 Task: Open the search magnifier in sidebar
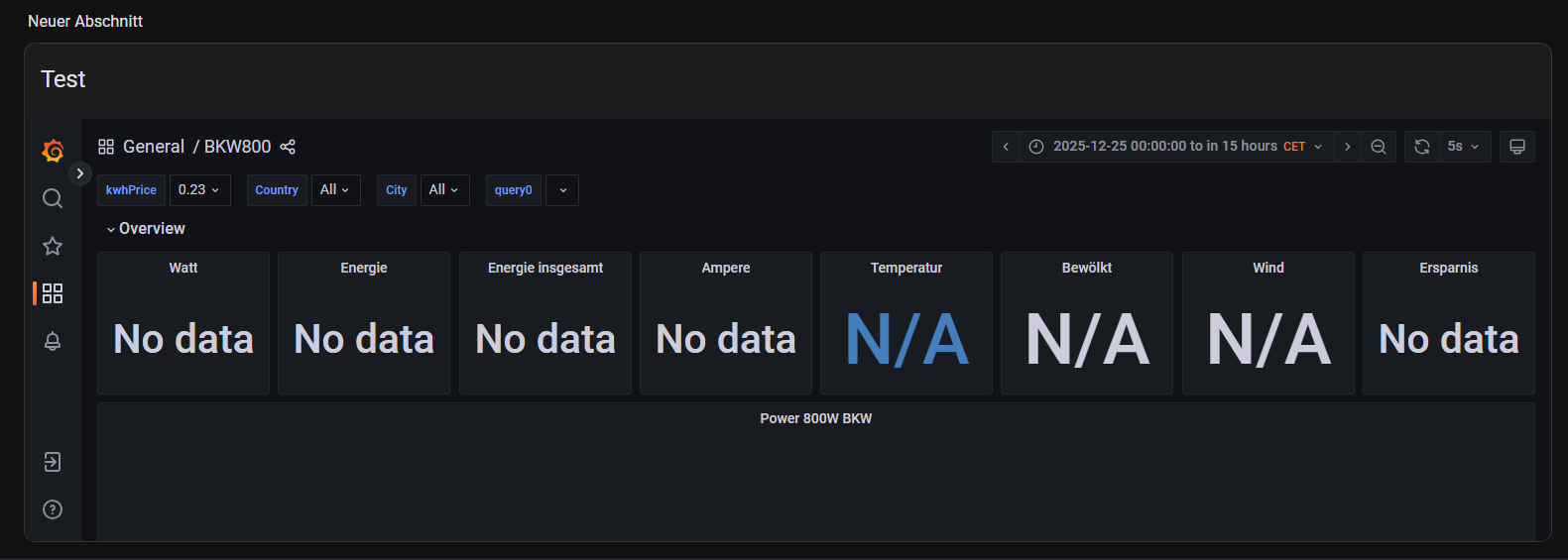click(53, 198)
